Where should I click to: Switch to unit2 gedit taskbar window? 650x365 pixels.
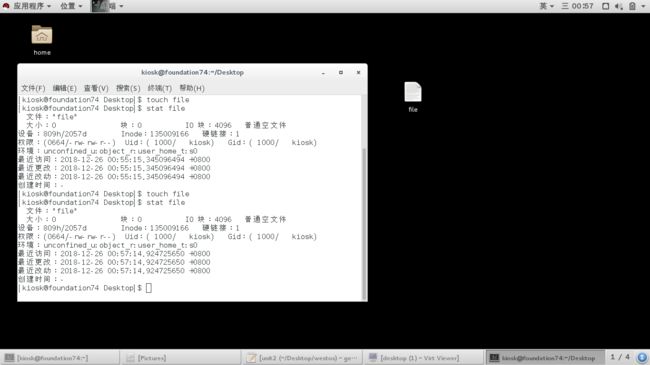(x=303, y=358)
